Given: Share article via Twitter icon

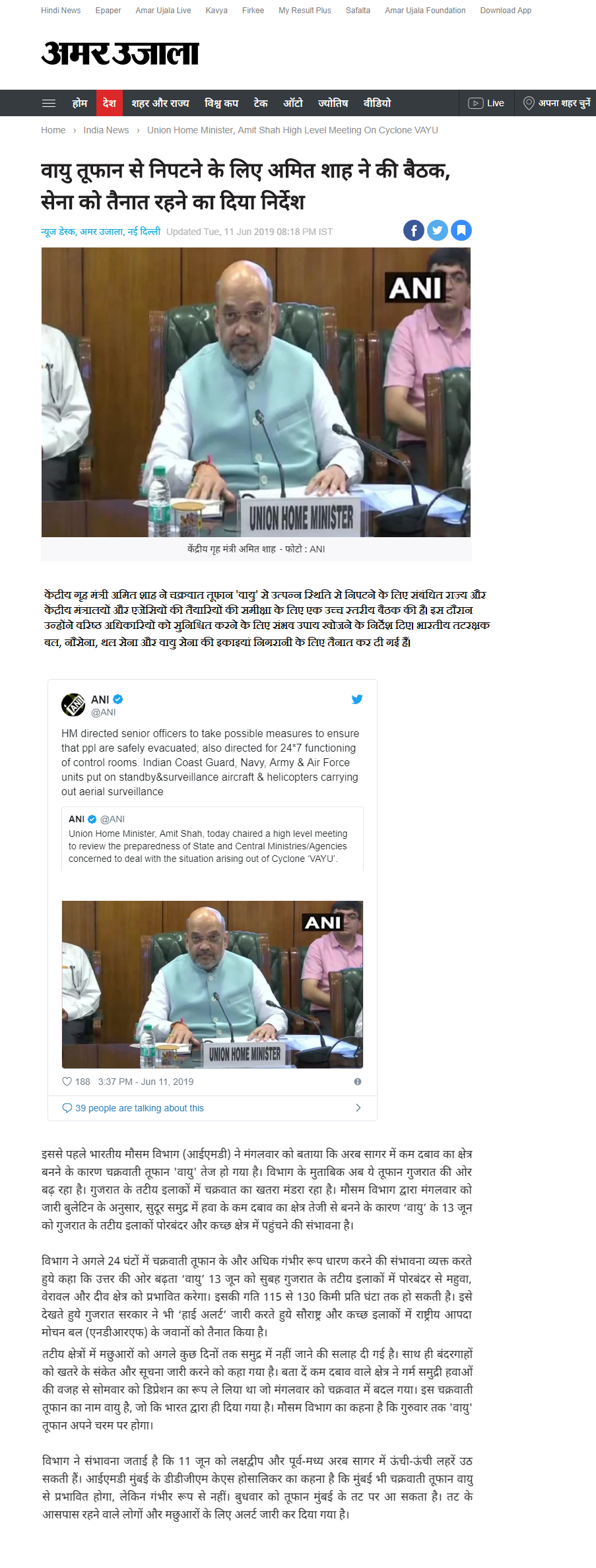Looking at the screenshot, I should coord(438,230).
